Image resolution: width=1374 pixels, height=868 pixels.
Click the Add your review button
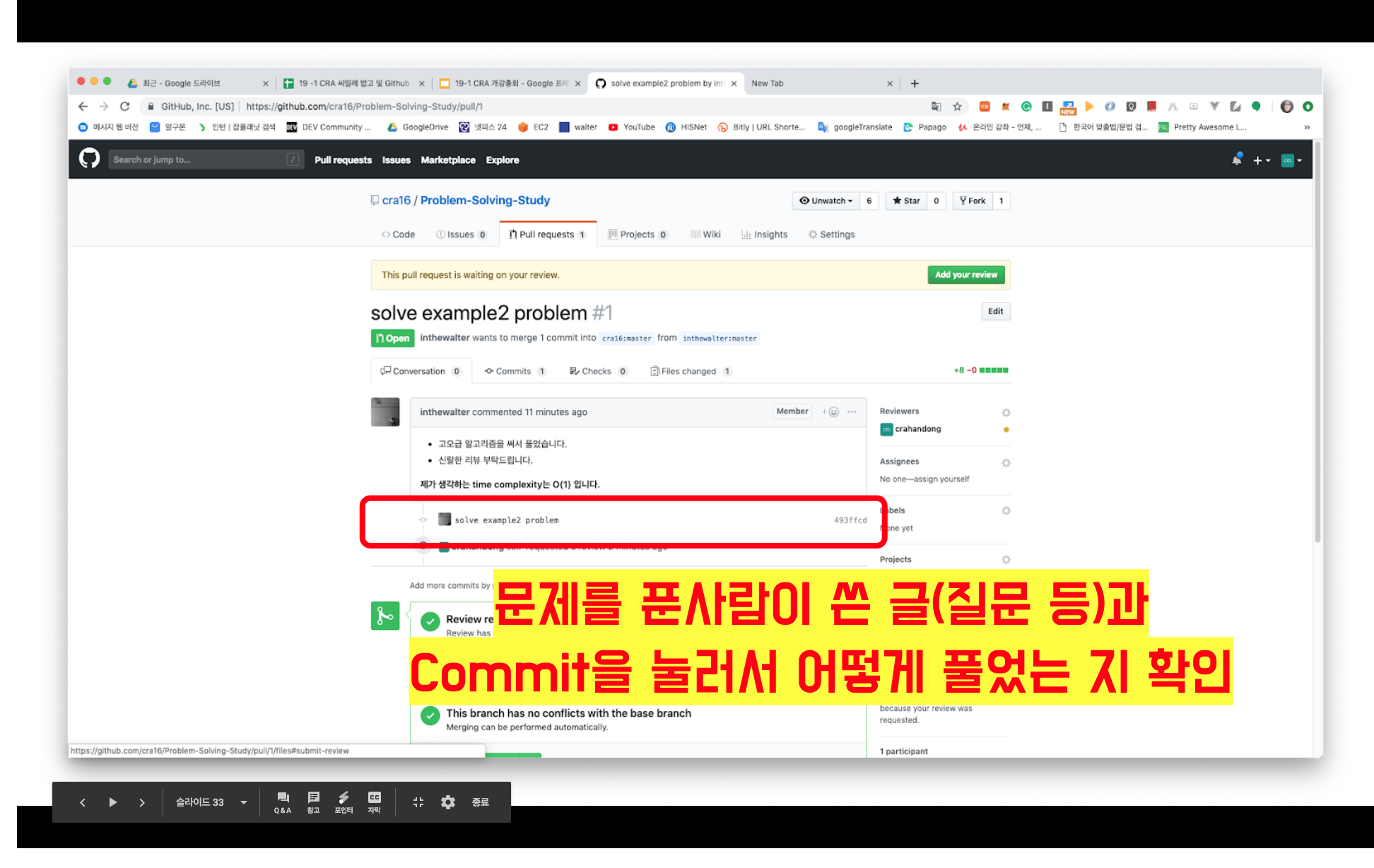click(x=965, y=275)
